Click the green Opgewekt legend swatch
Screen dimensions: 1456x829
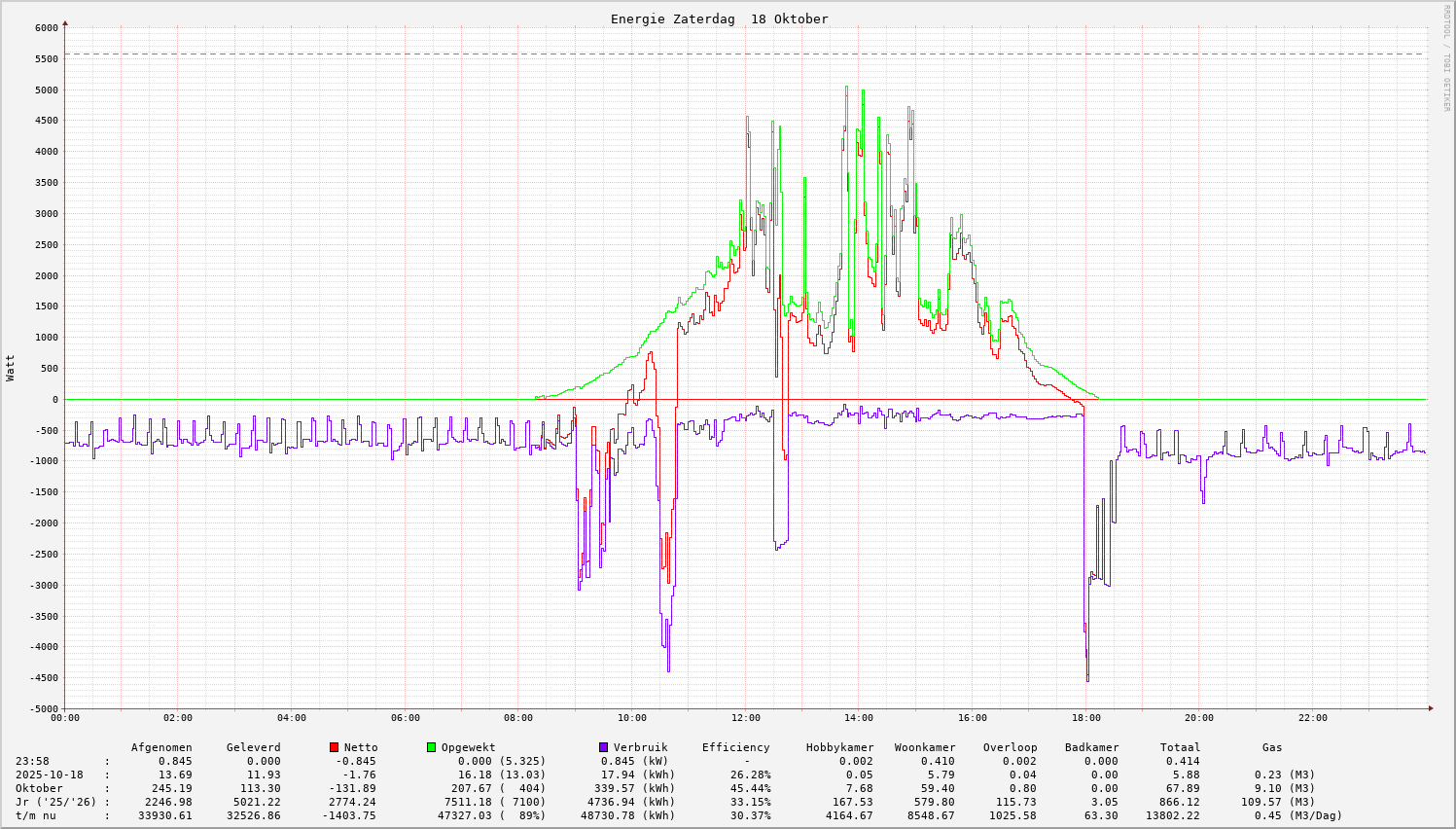tap(431, 747)
